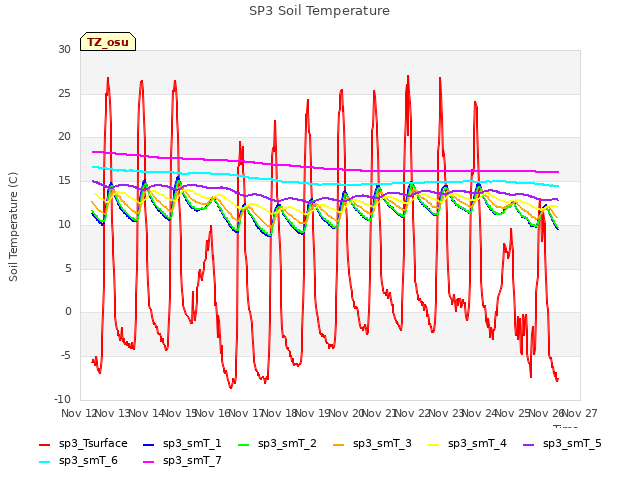The height and width of the screenshot is (480, 640).
Task: Select the sp3_smT_1 legend label
Action: pos(192,444)
